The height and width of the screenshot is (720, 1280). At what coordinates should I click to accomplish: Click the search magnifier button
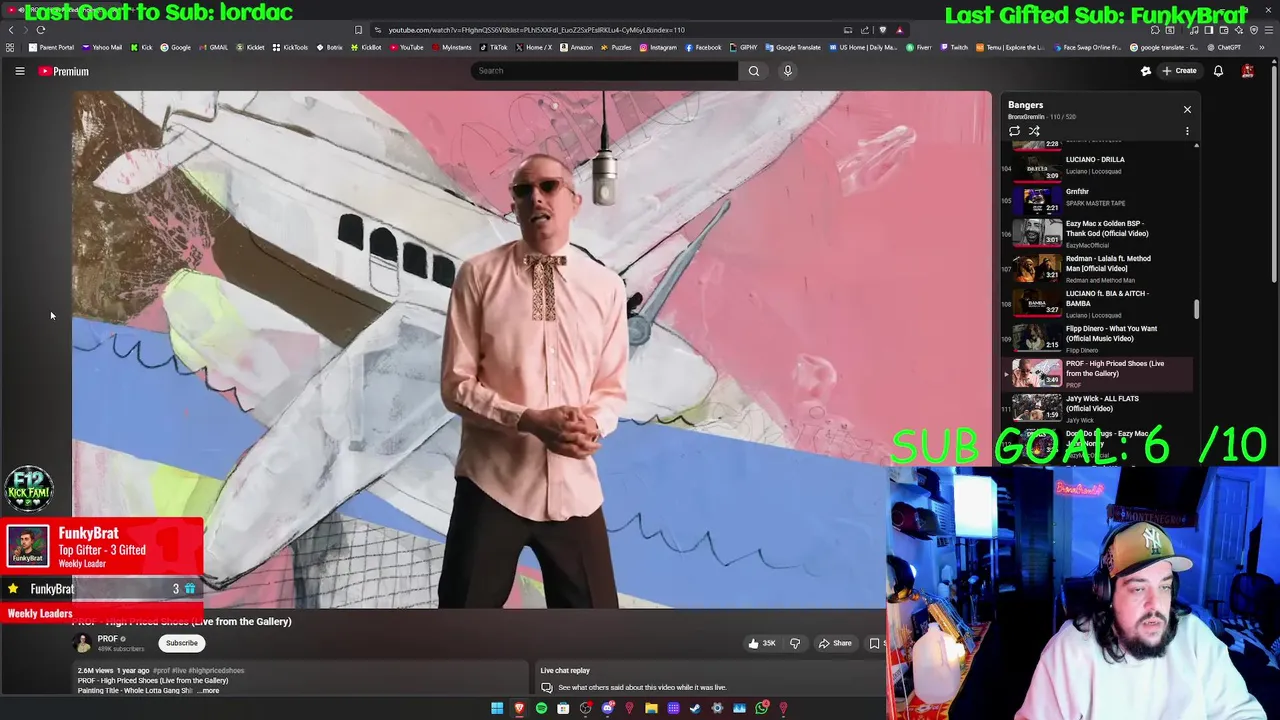(x=754, y=71)
